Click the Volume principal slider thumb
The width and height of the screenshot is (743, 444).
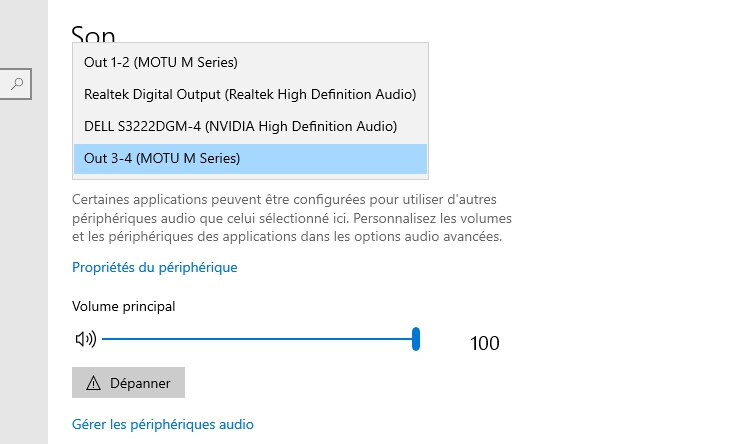pos(416,339)
